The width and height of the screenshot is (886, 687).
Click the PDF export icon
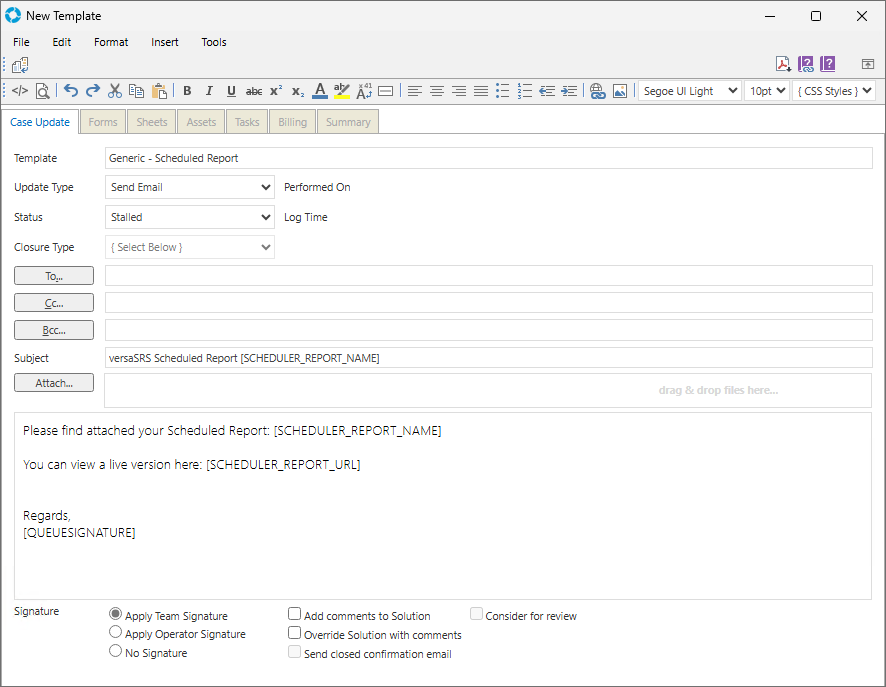pos(783,64)
